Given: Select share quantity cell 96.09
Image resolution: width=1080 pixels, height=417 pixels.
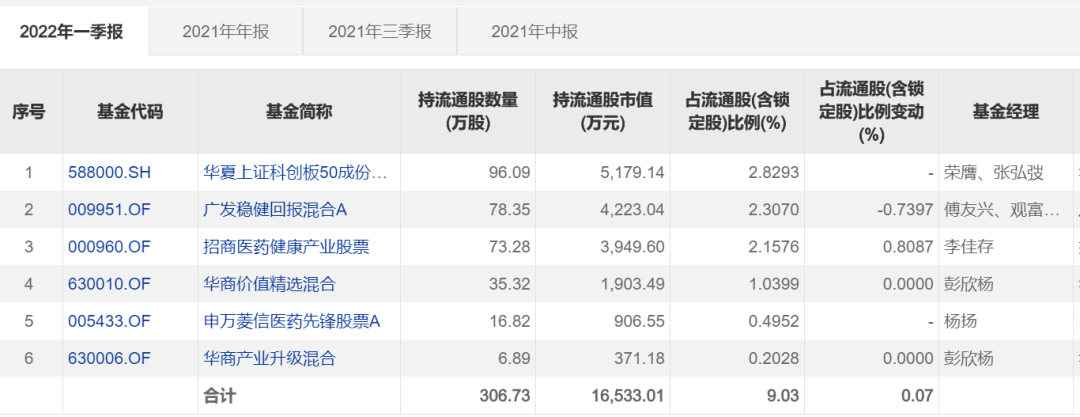Looking at the screenshot, I should point(510,172).
